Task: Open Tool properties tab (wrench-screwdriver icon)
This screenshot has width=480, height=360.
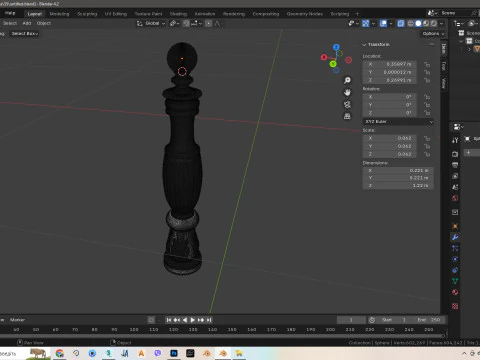Action: point(455,140)
